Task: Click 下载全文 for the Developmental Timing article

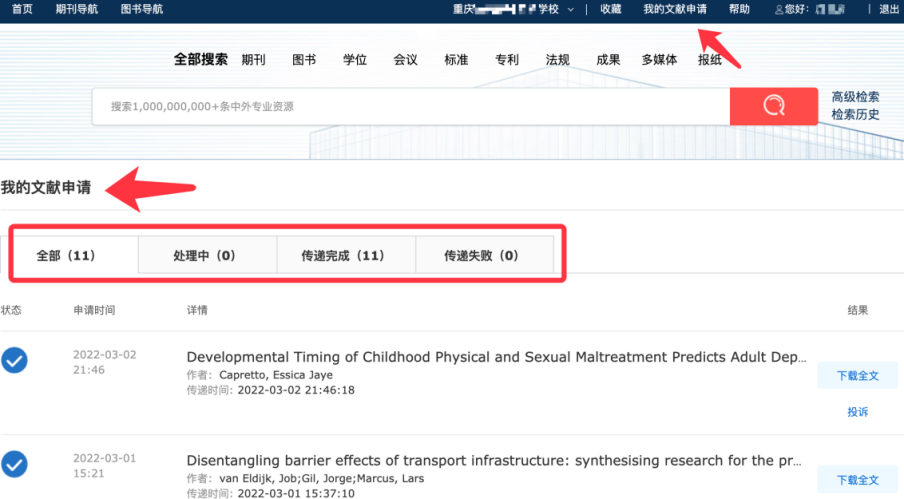Action: click(857, 376)
